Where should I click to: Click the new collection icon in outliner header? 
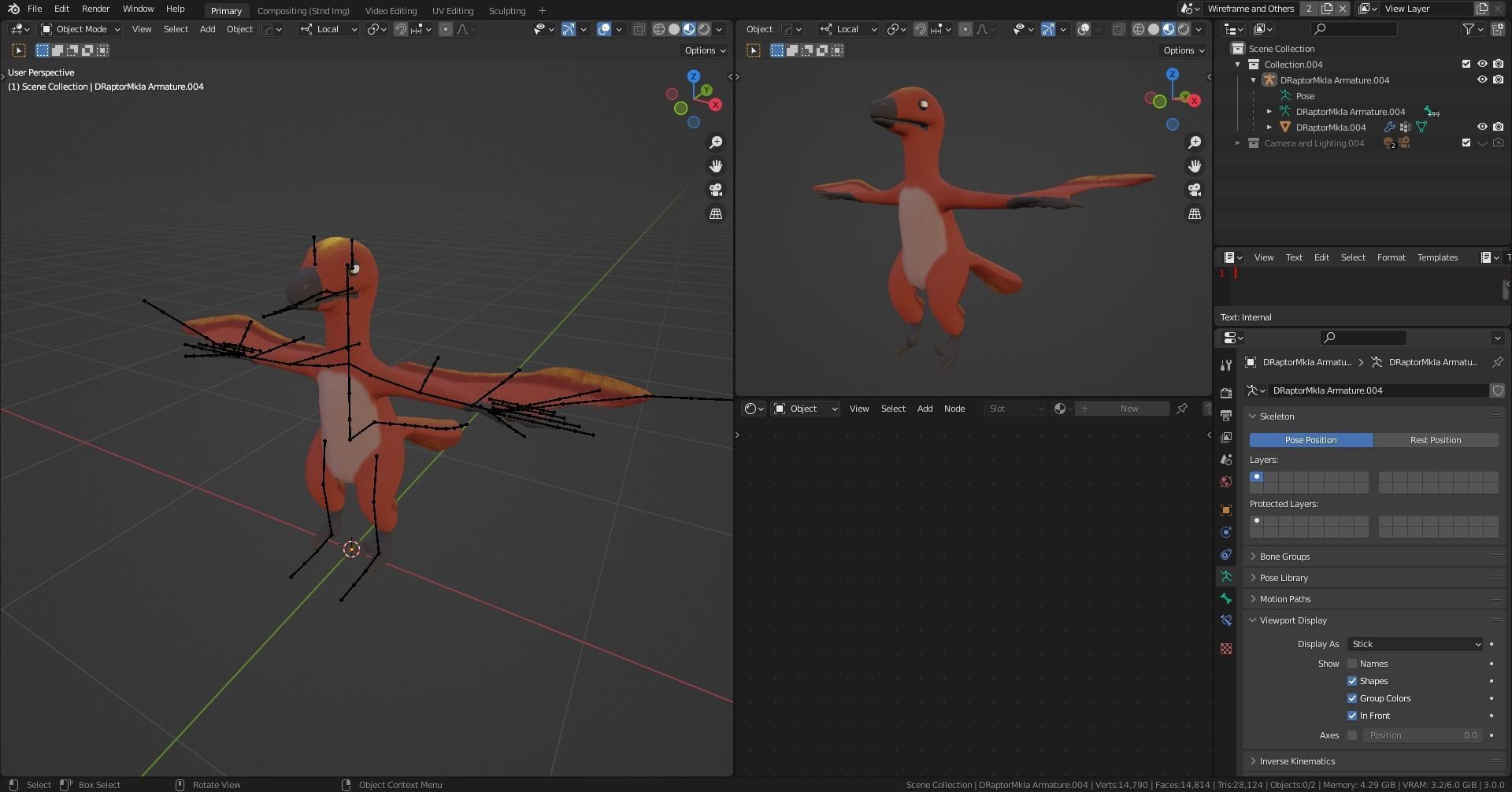(1498, 29)
